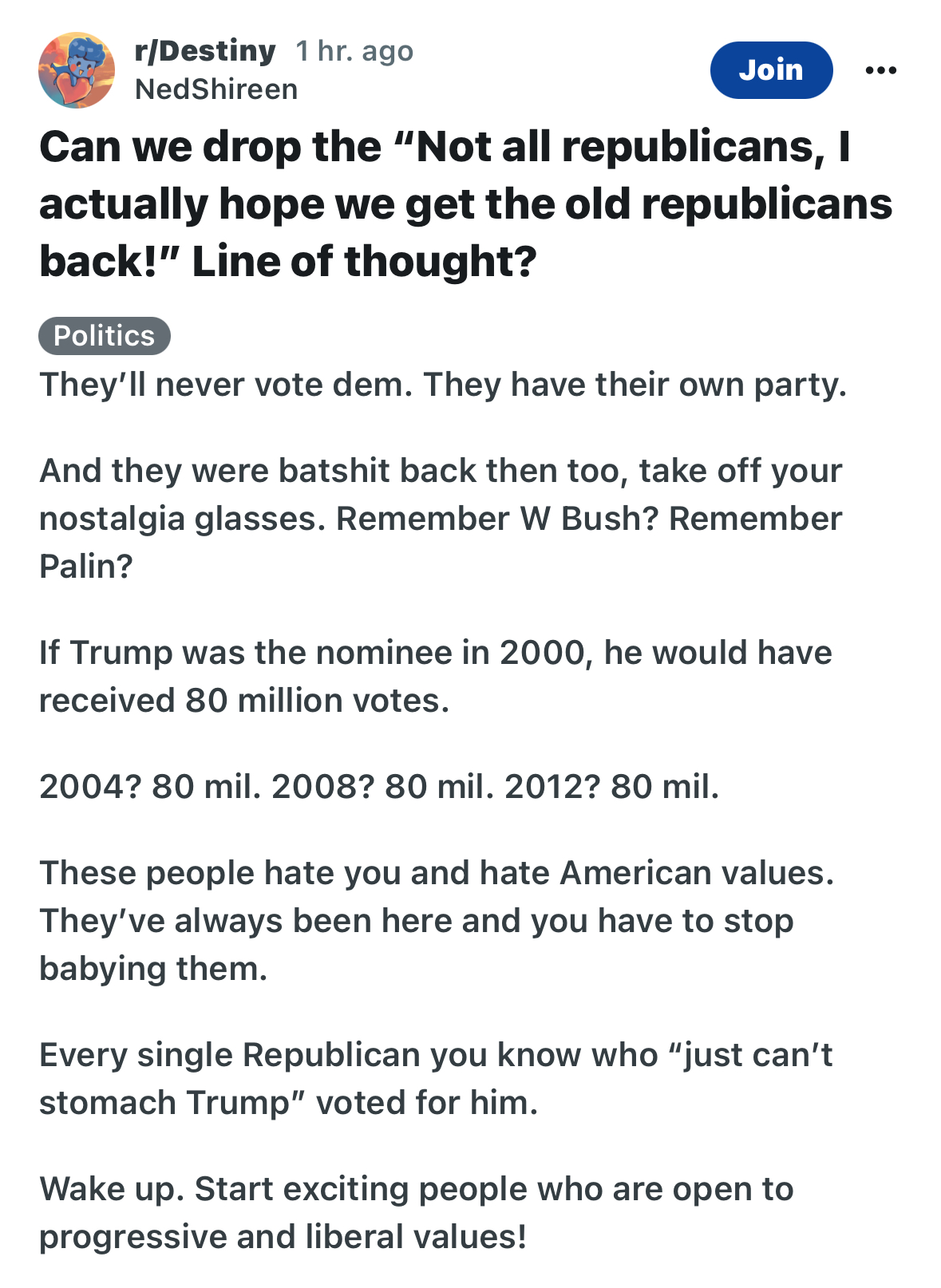Open NedShireen's user profile

click(x=216, y=89)
